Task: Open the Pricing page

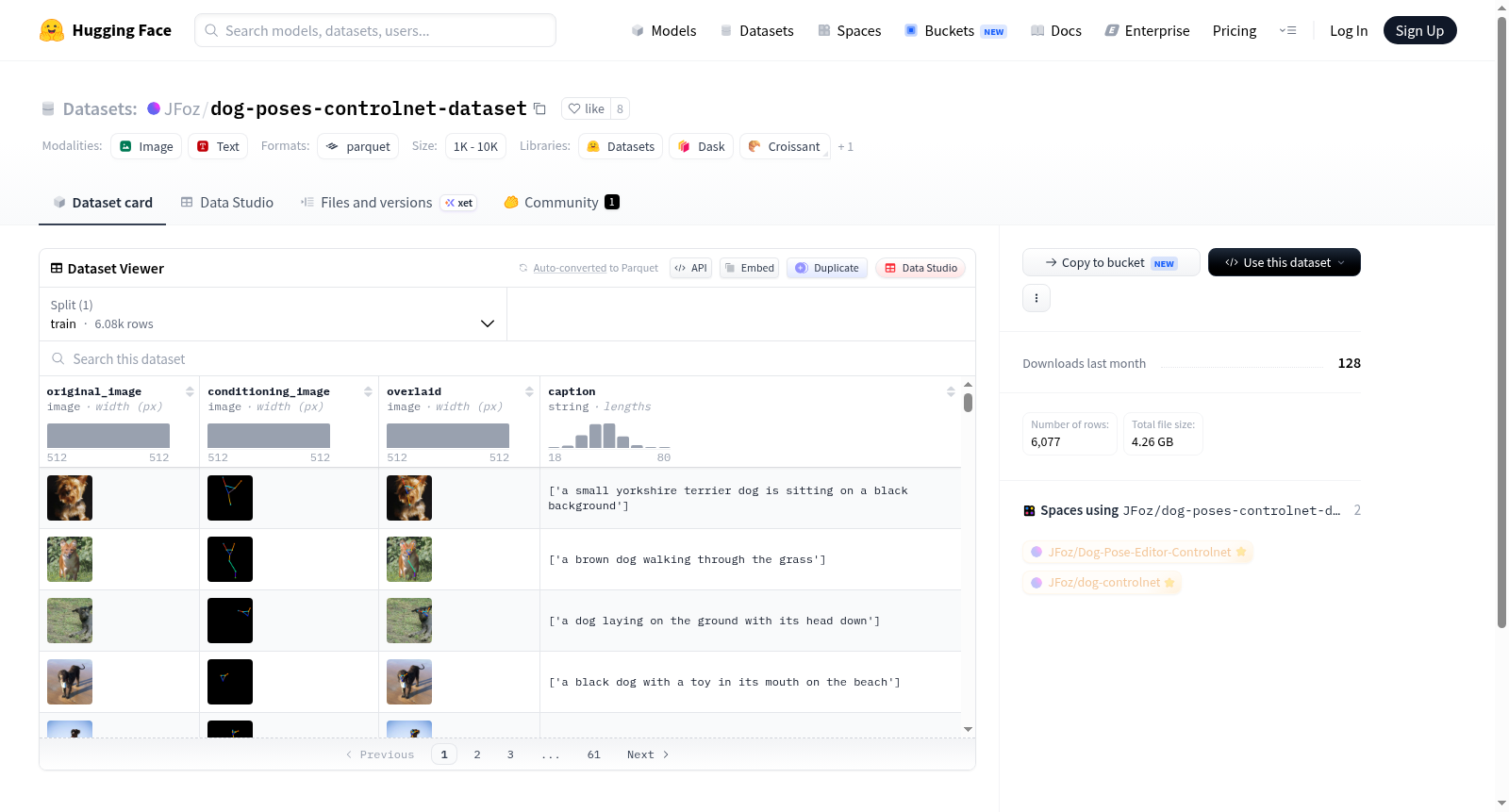Action: tap(1235, 30)
